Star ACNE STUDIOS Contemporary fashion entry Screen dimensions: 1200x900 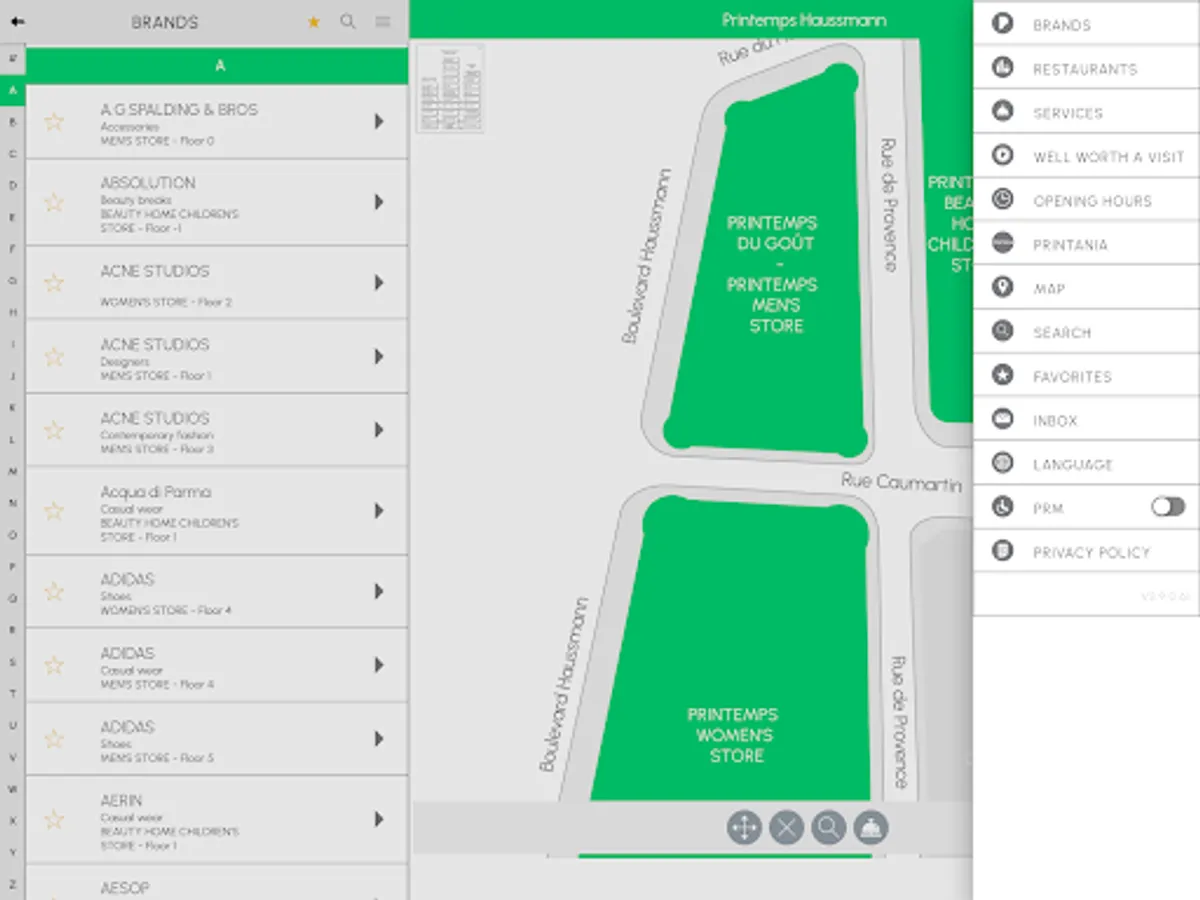[54, 431]
